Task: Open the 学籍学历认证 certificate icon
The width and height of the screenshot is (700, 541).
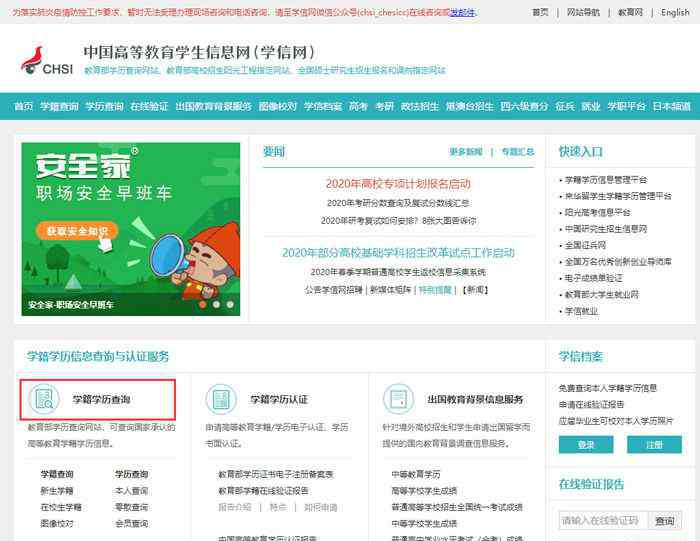Action: [221, 399]
